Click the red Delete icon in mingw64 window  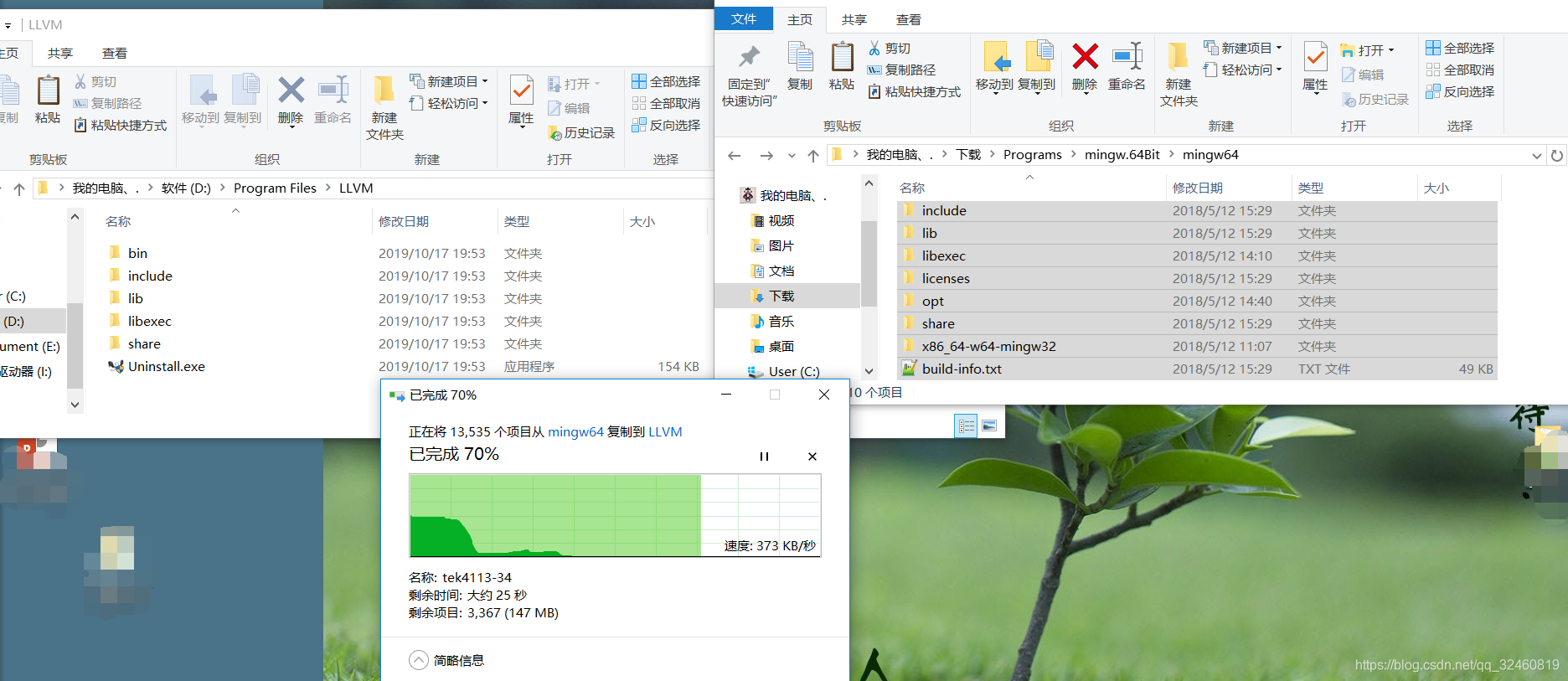[1085, 57]
